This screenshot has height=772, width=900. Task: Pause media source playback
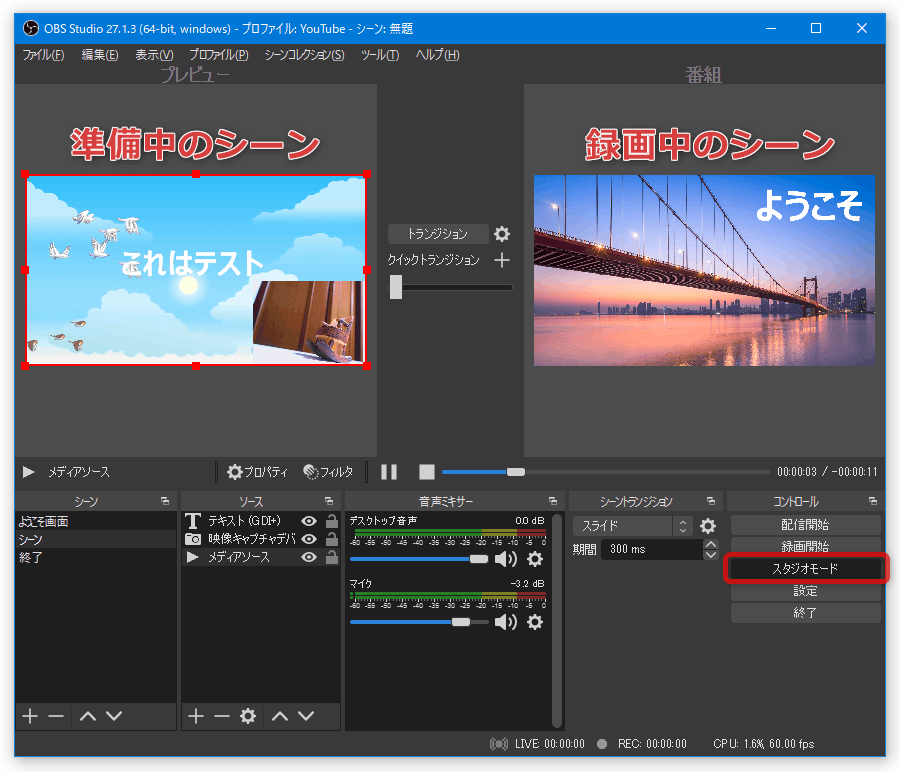[x=389, y=472]
